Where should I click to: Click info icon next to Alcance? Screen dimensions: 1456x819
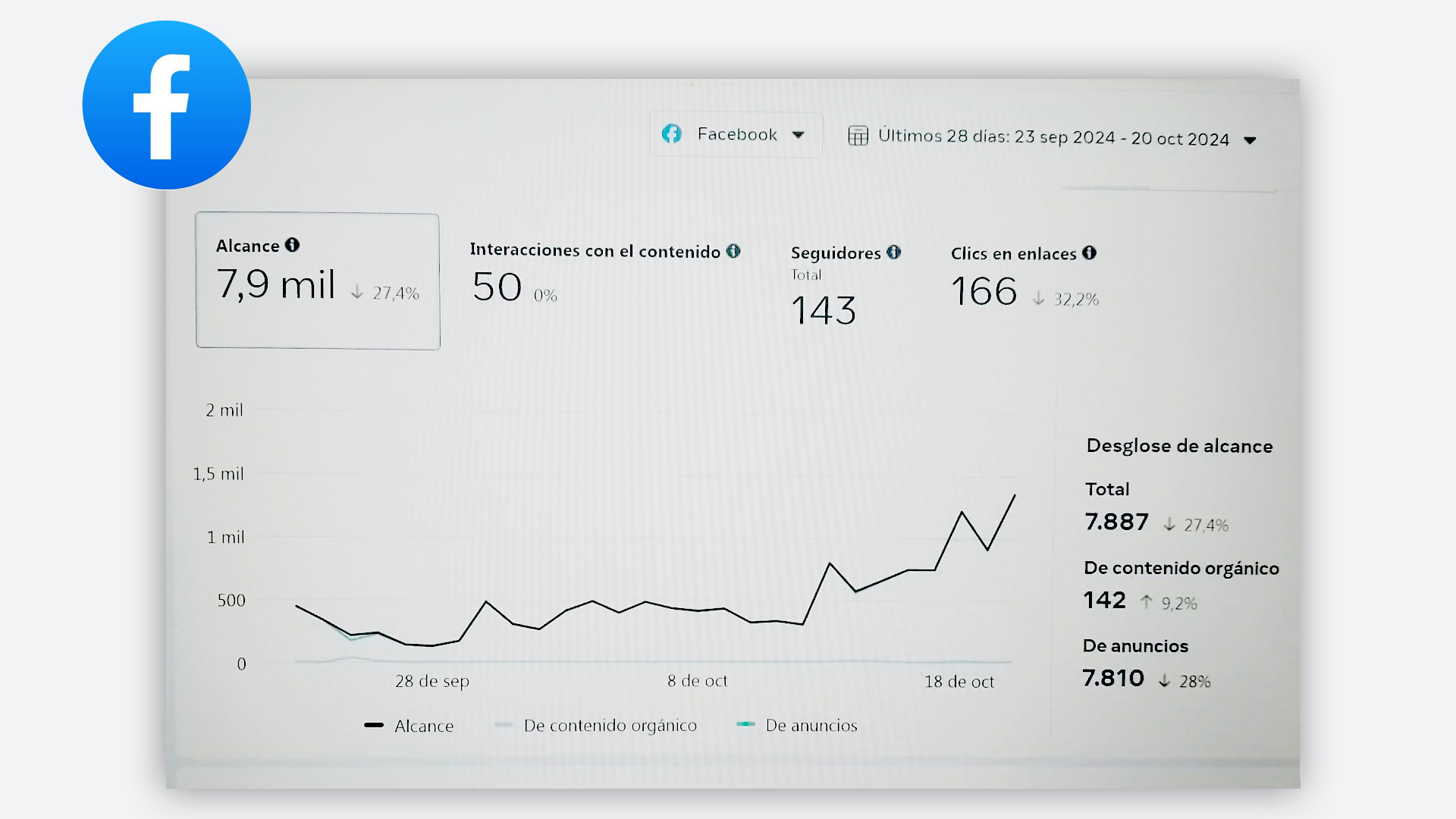[x=292, y=245]
